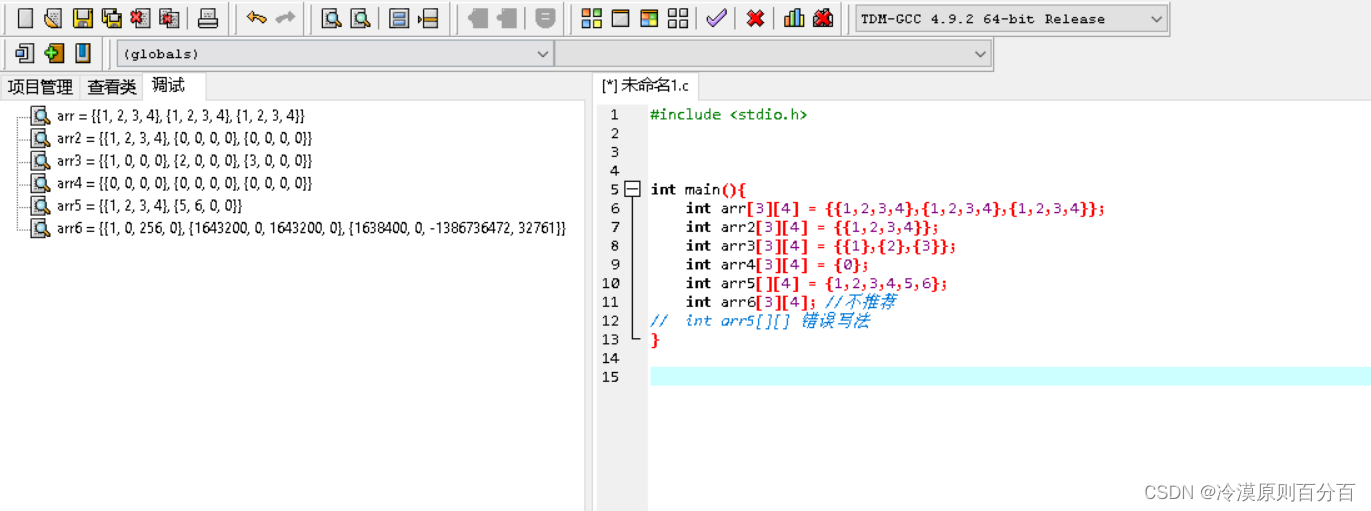Switch to the 项目管理 tab
This screenshot has height=511, width=1371.
click(x=40, y=87)
